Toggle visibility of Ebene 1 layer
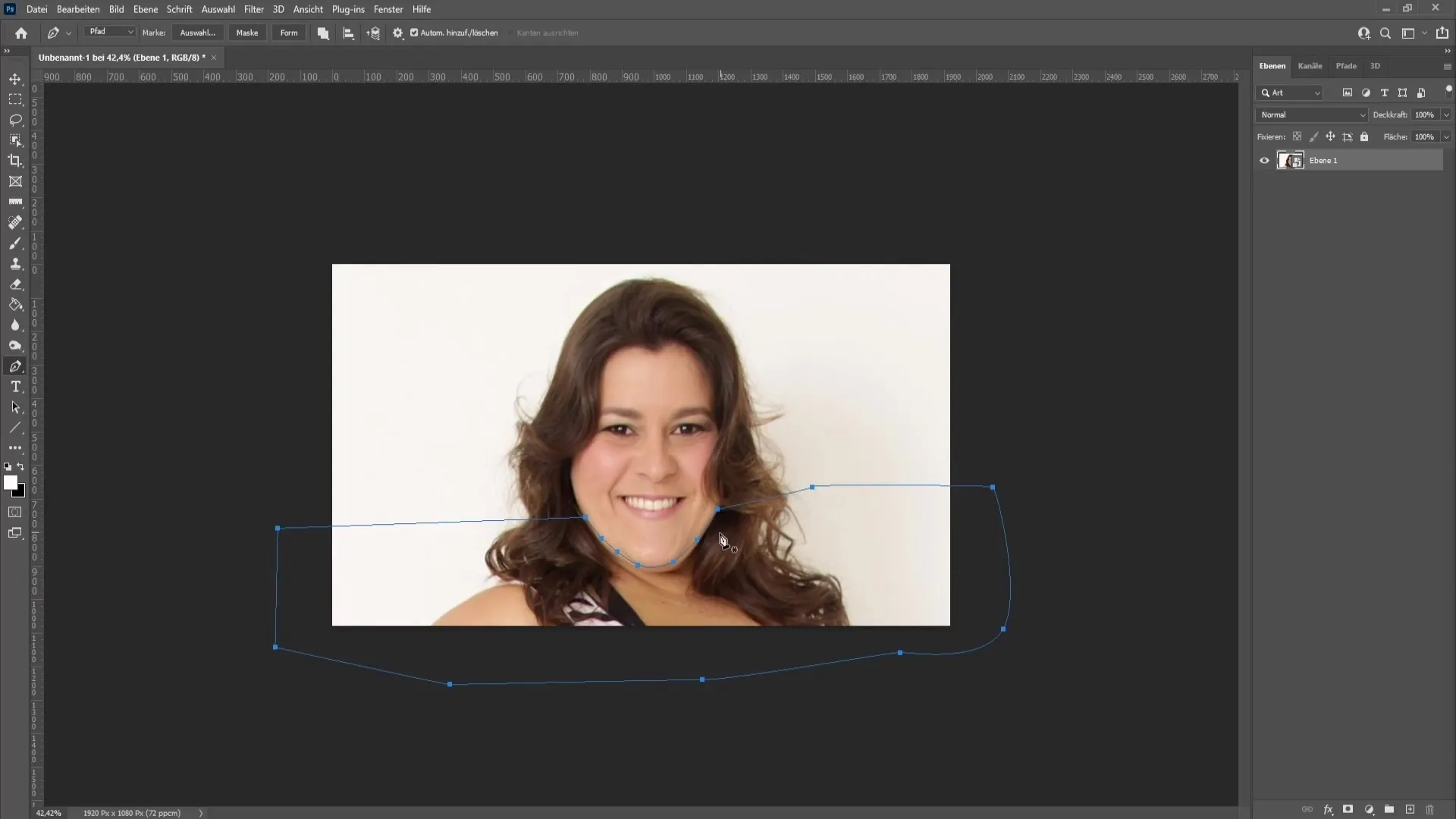1456x819 pixels. tap(1264, 160)
